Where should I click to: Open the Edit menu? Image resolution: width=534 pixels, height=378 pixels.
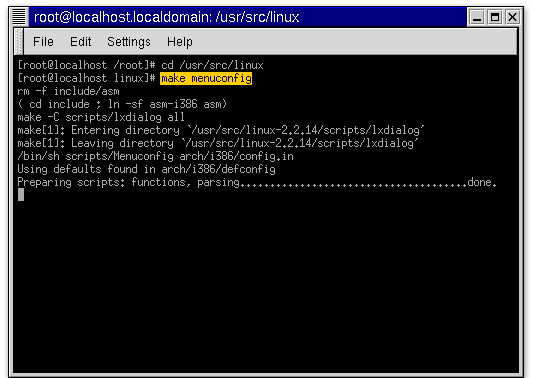pyautogui.click(x=81, y=42)
